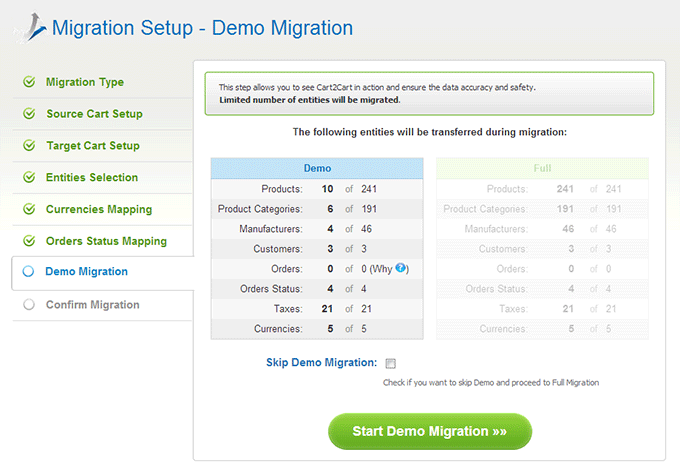Open the Migration Type step
The image size is (680, 472).
[x=85, y=82]
